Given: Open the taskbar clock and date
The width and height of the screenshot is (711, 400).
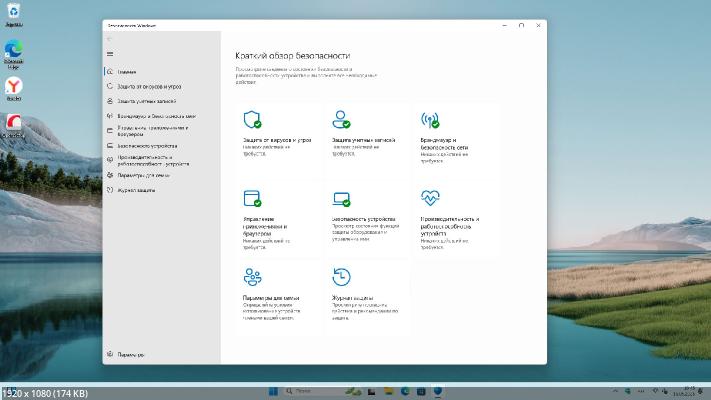Looking at the screenshot, I should (683, 391).
